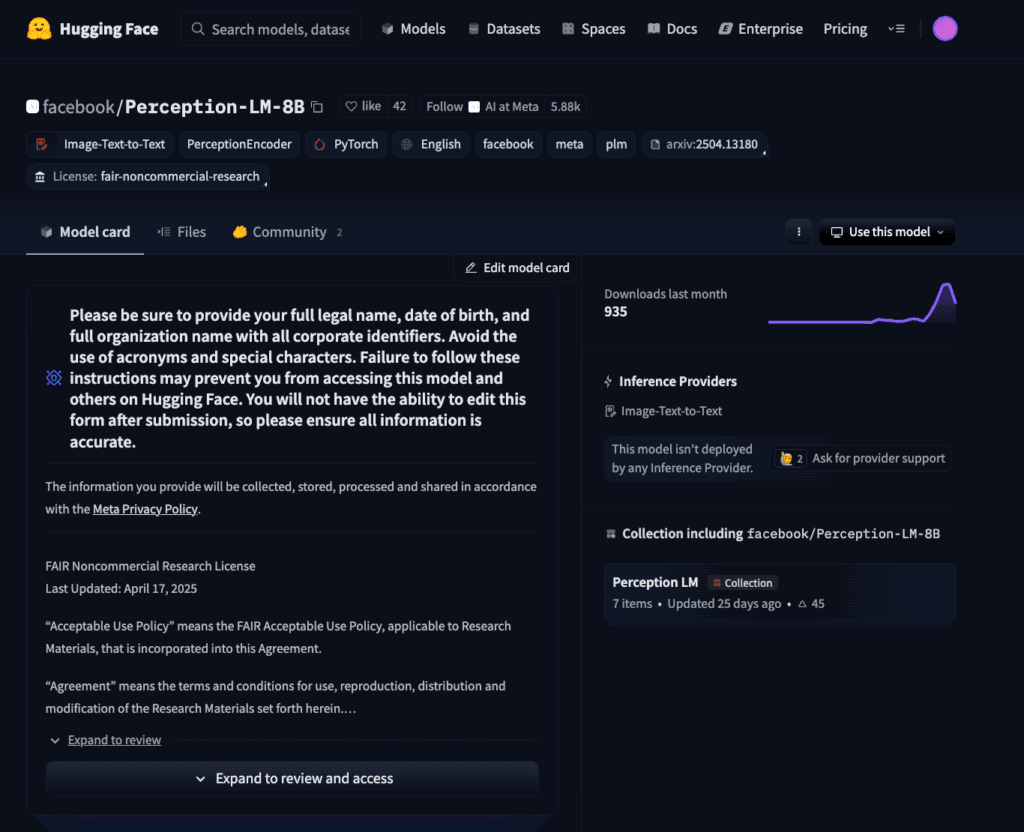The height and width of the screenshot is (832, 1024).
Task: Click the Expand to review link
Action: pos(114,740)
